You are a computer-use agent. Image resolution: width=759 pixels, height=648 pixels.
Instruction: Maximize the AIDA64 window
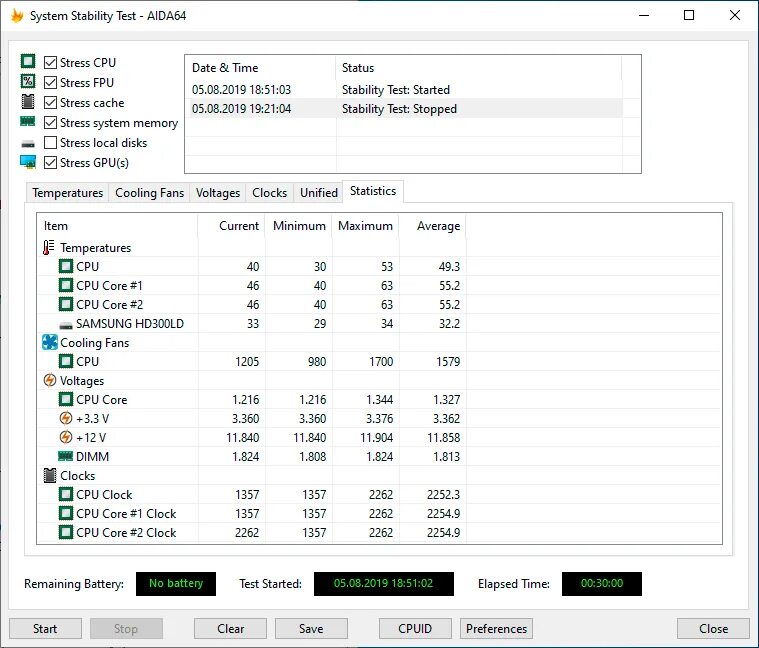689,15
